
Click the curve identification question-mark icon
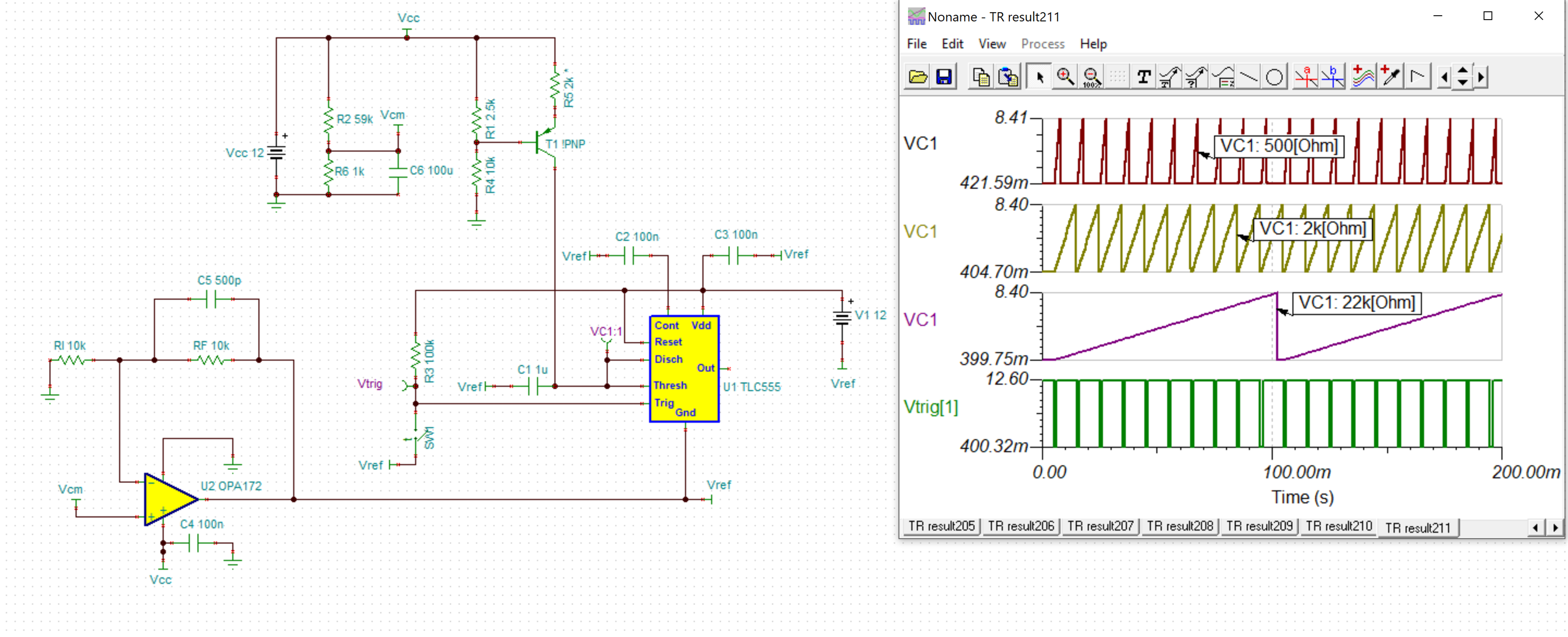click(1196, 76)
